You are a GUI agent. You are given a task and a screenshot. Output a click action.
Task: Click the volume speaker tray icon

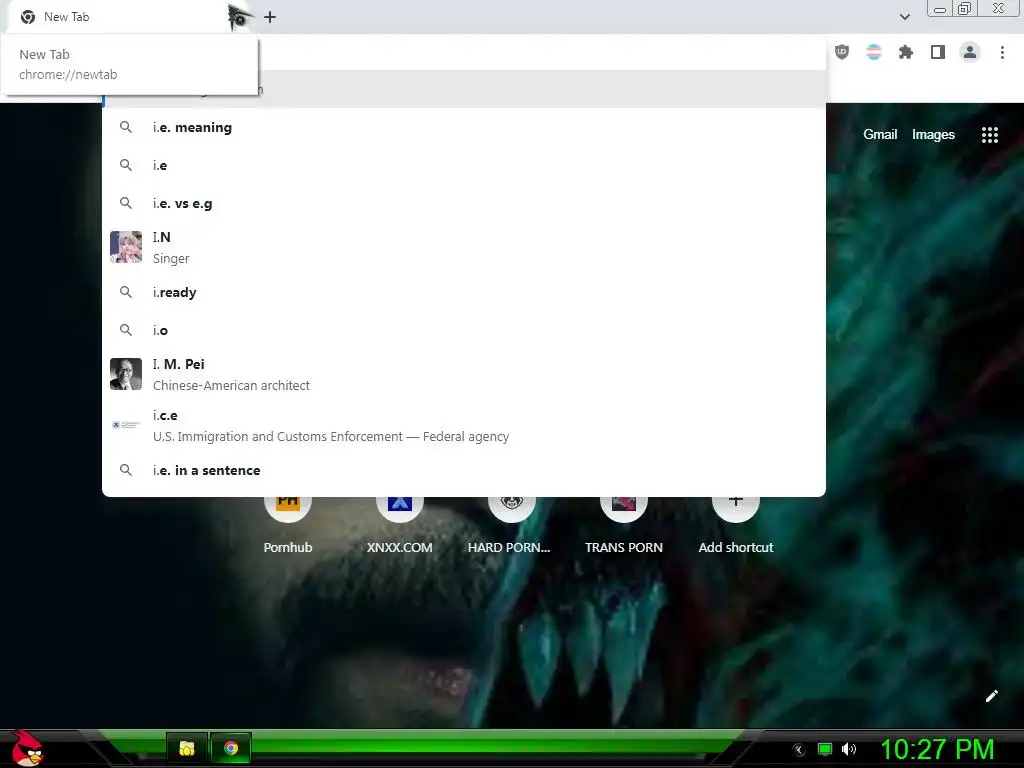848,749
